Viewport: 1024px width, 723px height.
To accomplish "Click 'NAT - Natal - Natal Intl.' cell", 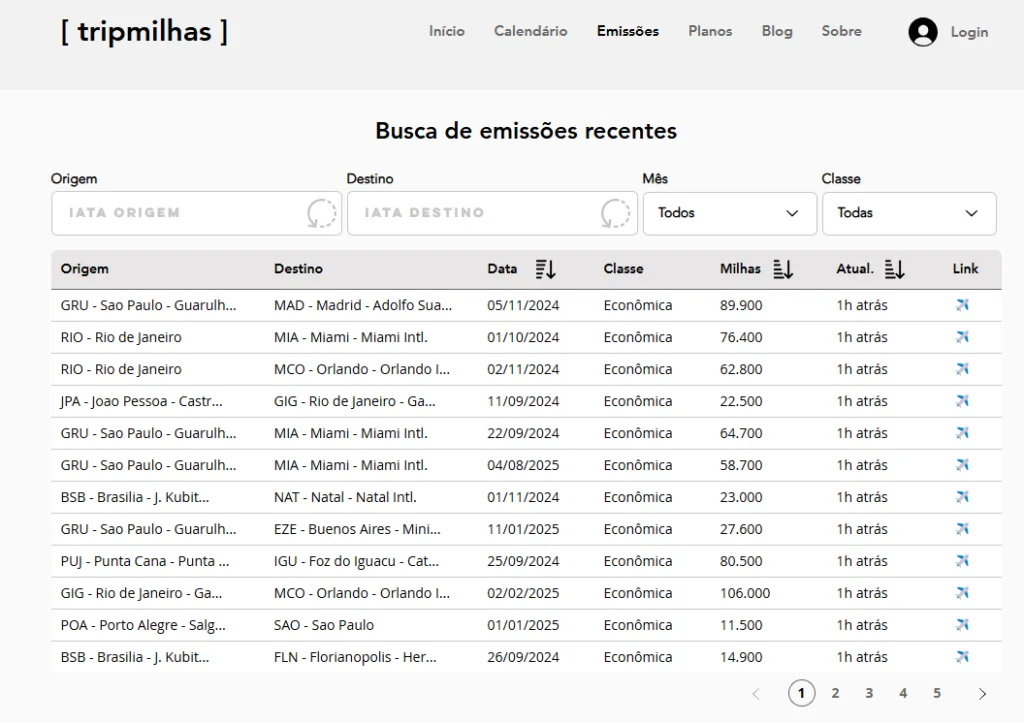I will (345, 497).
